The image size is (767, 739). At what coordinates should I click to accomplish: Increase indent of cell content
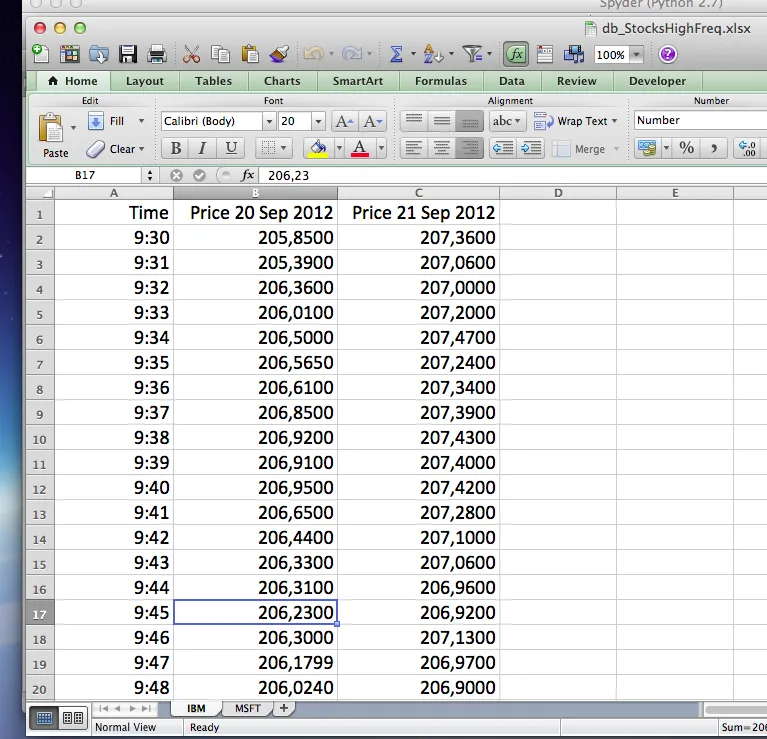(531, 148)
